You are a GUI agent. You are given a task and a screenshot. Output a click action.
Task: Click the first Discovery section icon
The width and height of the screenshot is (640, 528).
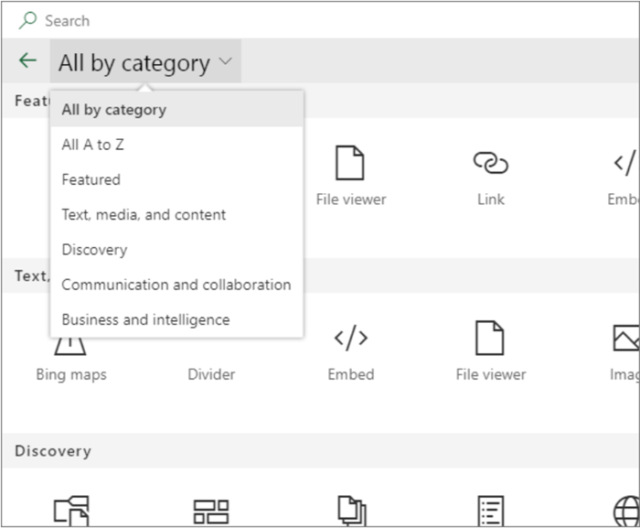coord(71,511)
